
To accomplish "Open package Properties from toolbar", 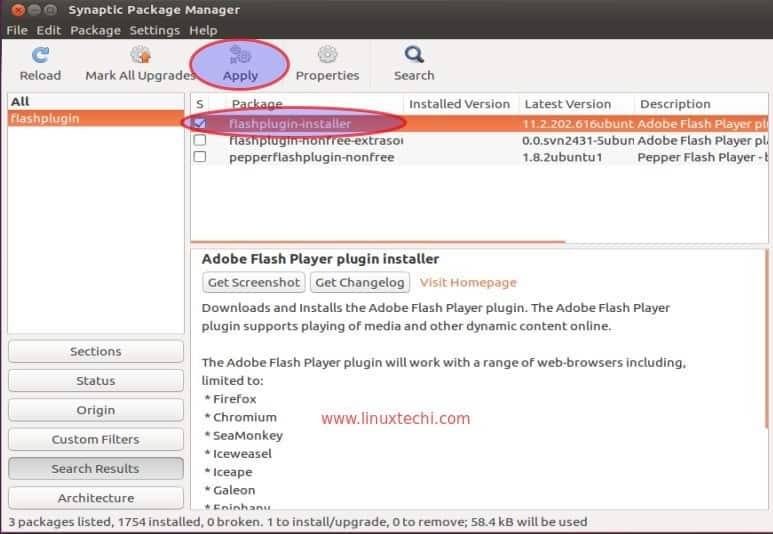I will coord(327,64).
